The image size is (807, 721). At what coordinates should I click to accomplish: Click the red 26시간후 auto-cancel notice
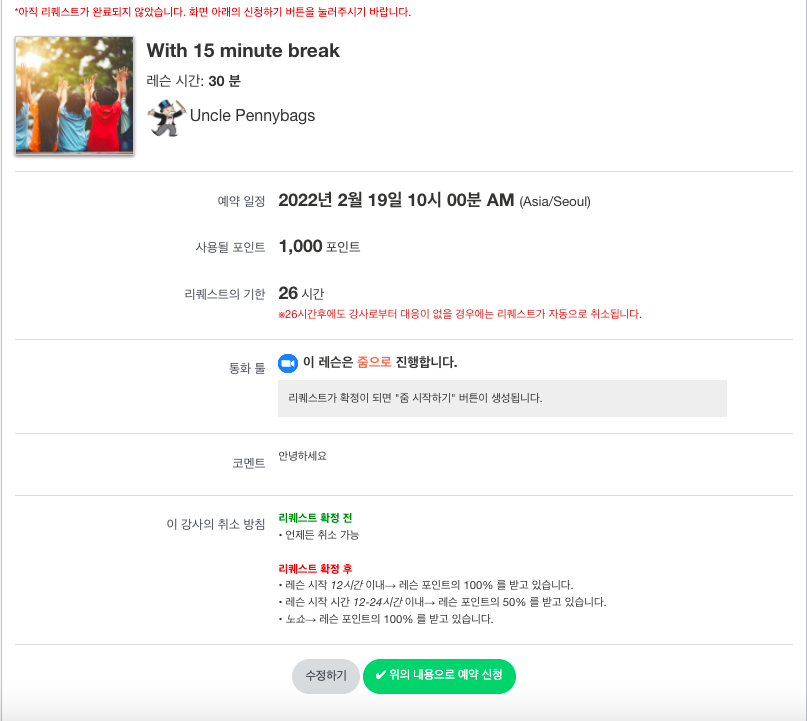pos(460,314)
